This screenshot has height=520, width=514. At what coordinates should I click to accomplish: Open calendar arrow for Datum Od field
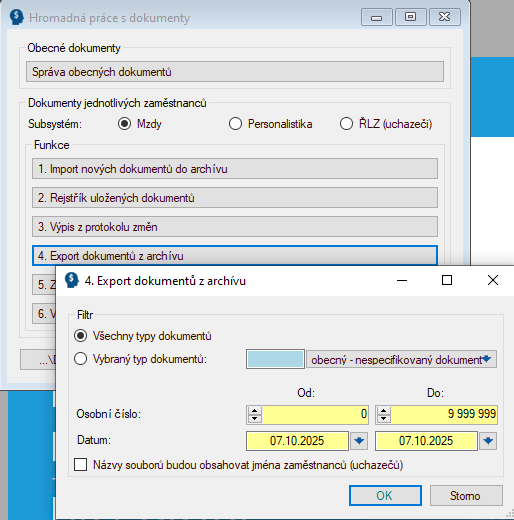point(359,441)
